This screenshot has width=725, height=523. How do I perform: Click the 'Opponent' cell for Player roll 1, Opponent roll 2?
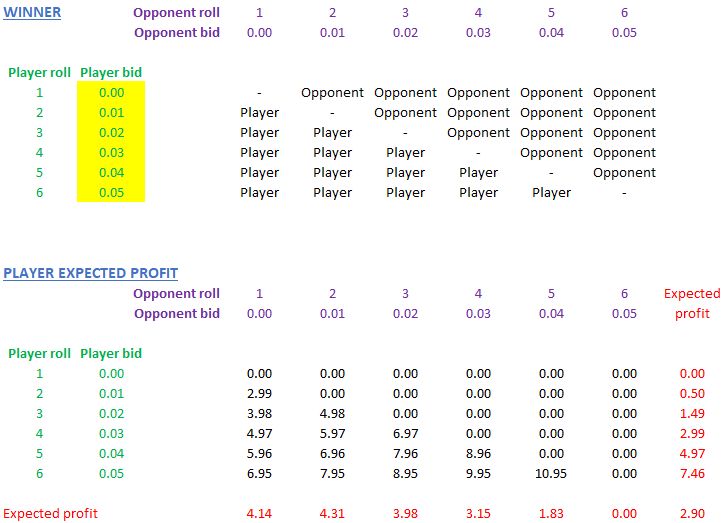tap(332, 92)
